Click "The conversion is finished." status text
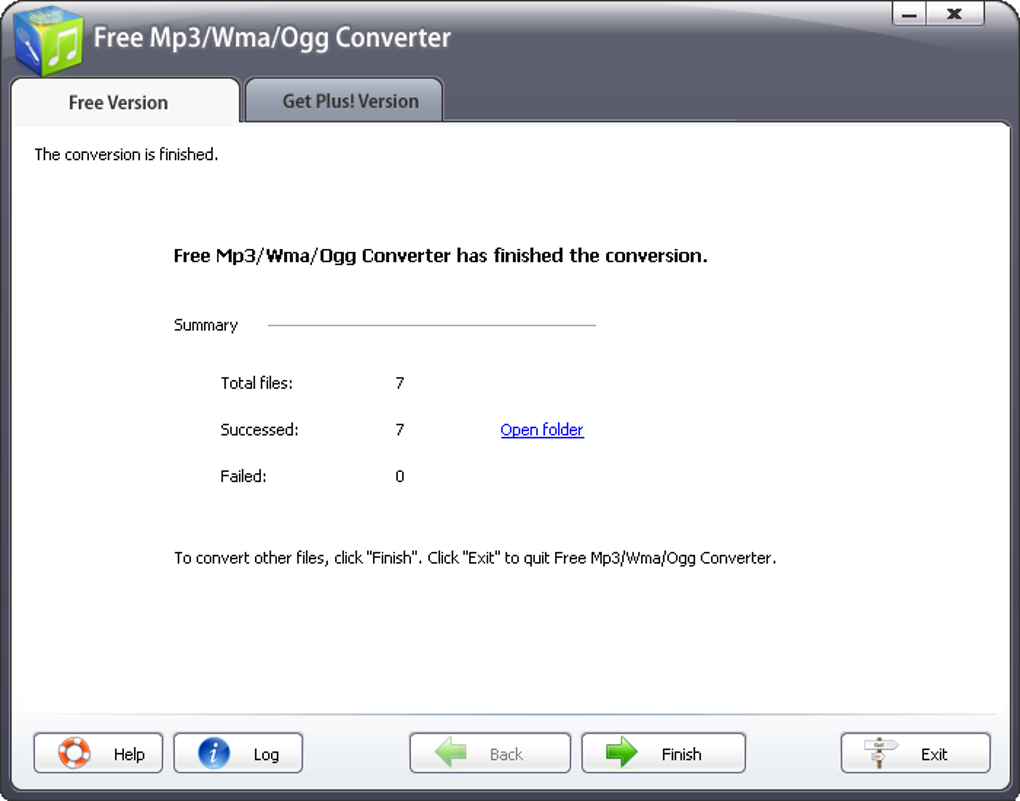 coord(126,154)
